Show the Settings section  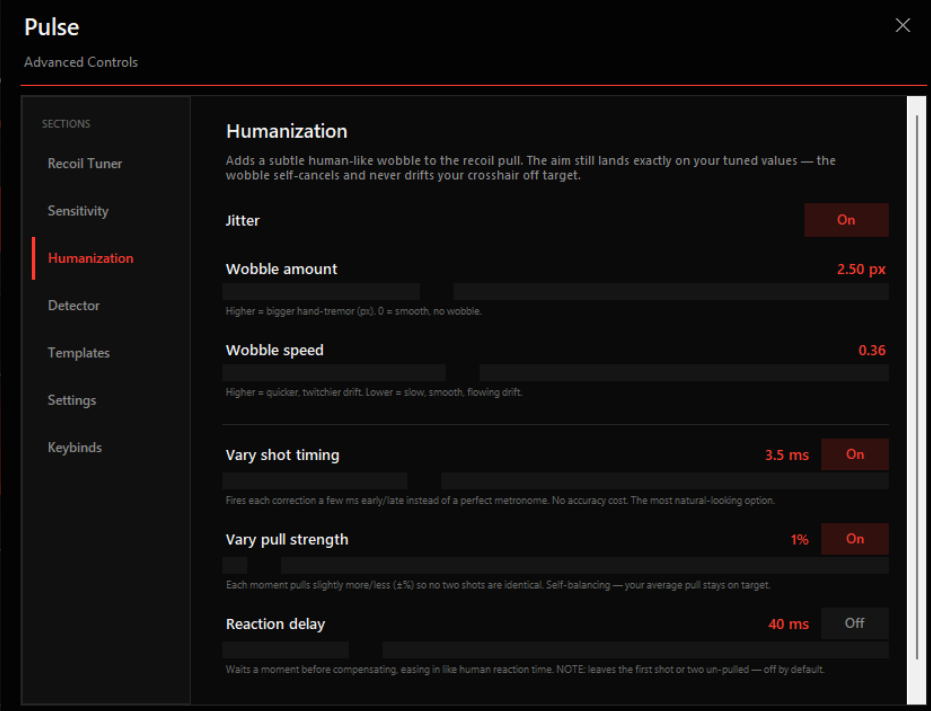tap(72, 400)
